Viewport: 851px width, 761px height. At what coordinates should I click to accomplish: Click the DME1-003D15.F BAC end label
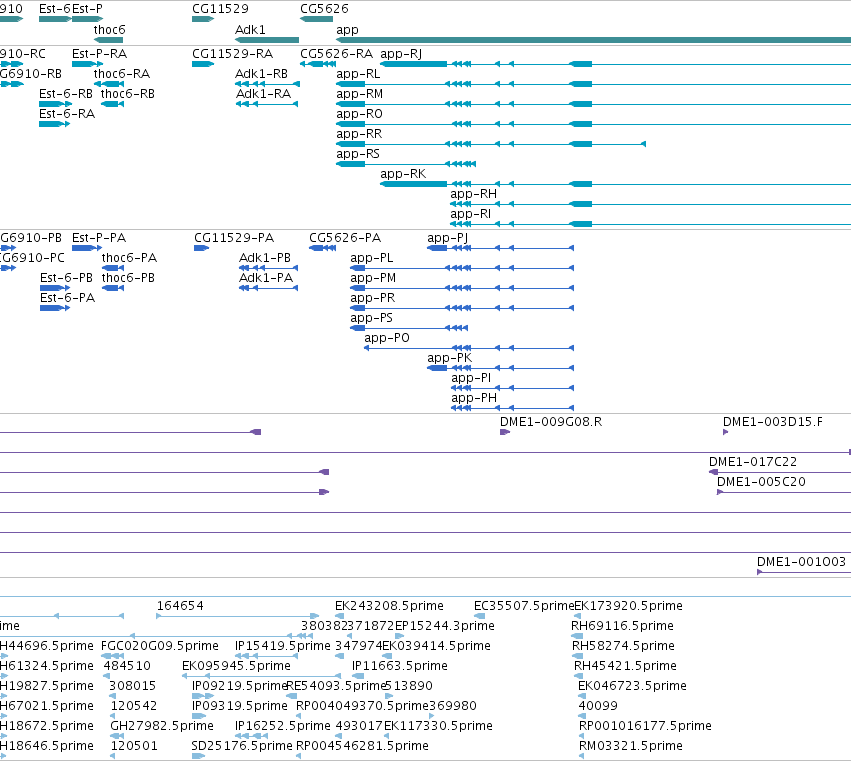772,422
